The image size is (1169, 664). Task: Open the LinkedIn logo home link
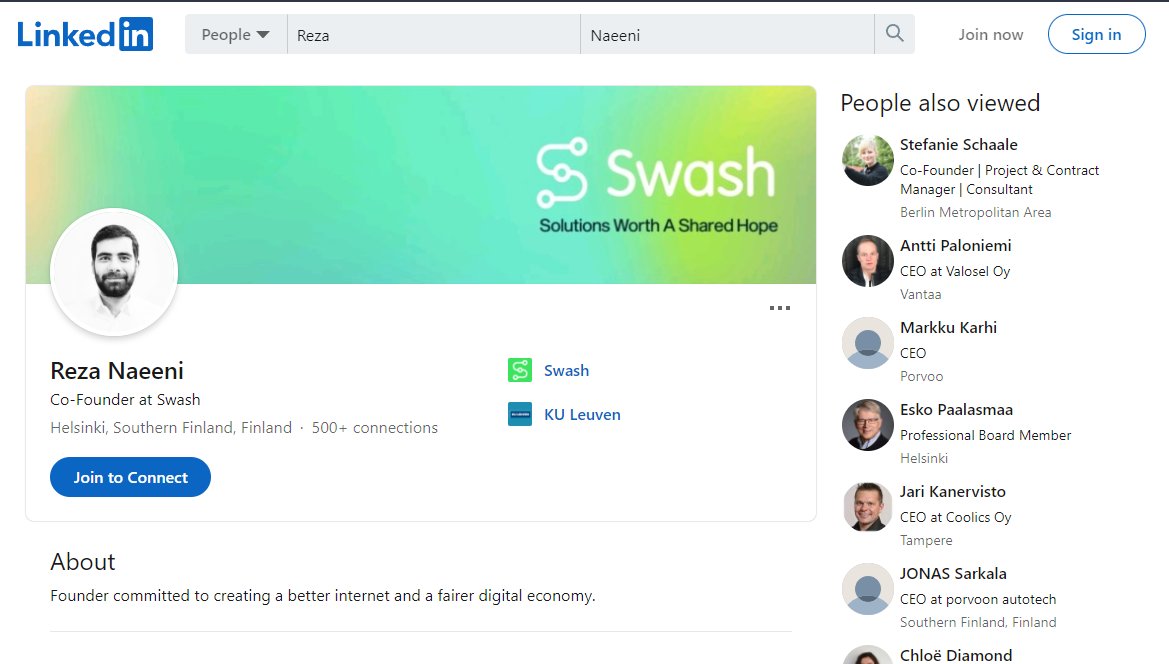click(85, 34)
